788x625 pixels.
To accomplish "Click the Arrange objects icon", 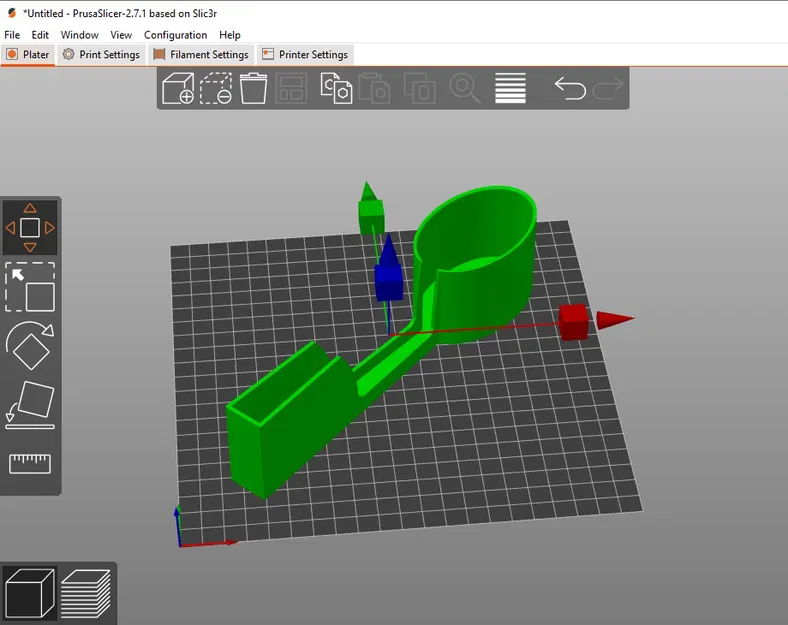I will click(x=291, y=88).
